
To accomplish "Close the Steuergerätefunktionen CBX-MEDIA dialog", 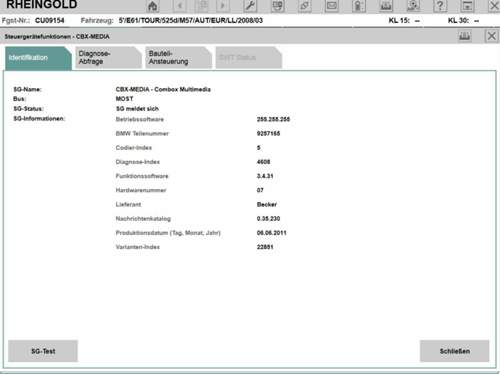I will pyautogui.click(x=492, y=36).
